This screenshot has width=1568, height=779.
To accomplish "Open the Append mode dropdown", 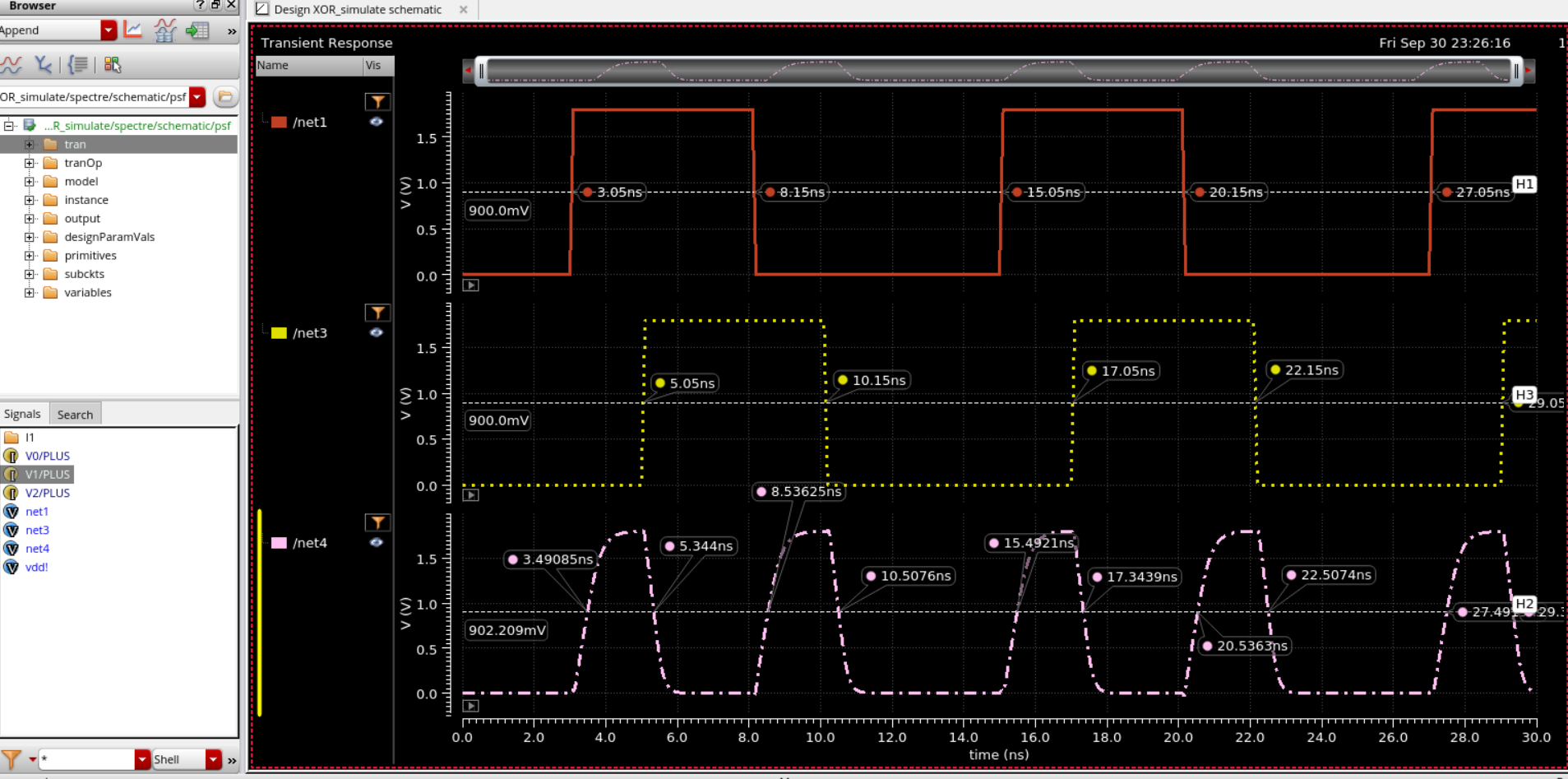I will point(107,30).
